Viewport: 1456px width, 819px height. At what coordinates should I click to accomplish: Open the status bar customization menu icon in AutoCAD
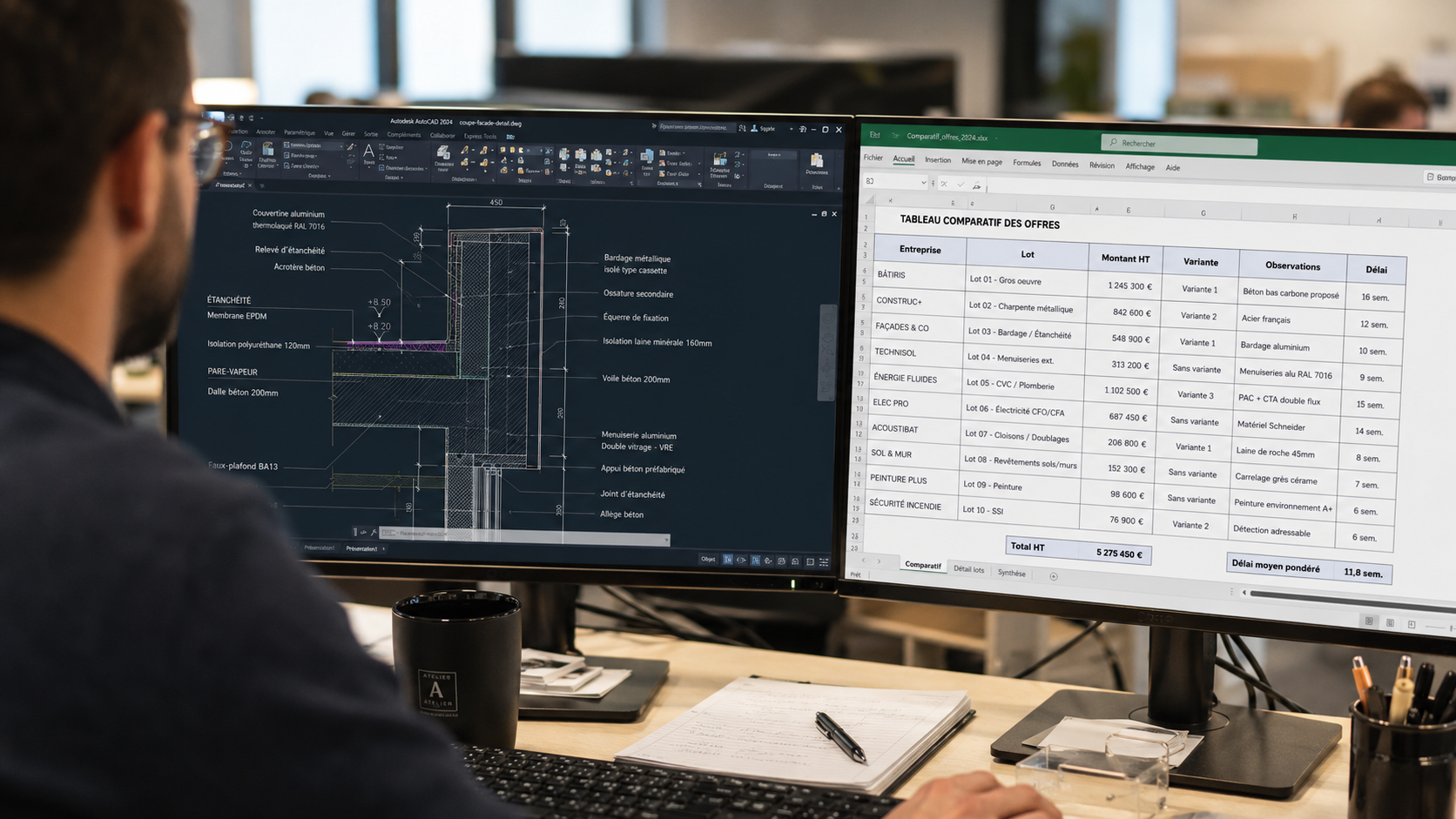824,562
